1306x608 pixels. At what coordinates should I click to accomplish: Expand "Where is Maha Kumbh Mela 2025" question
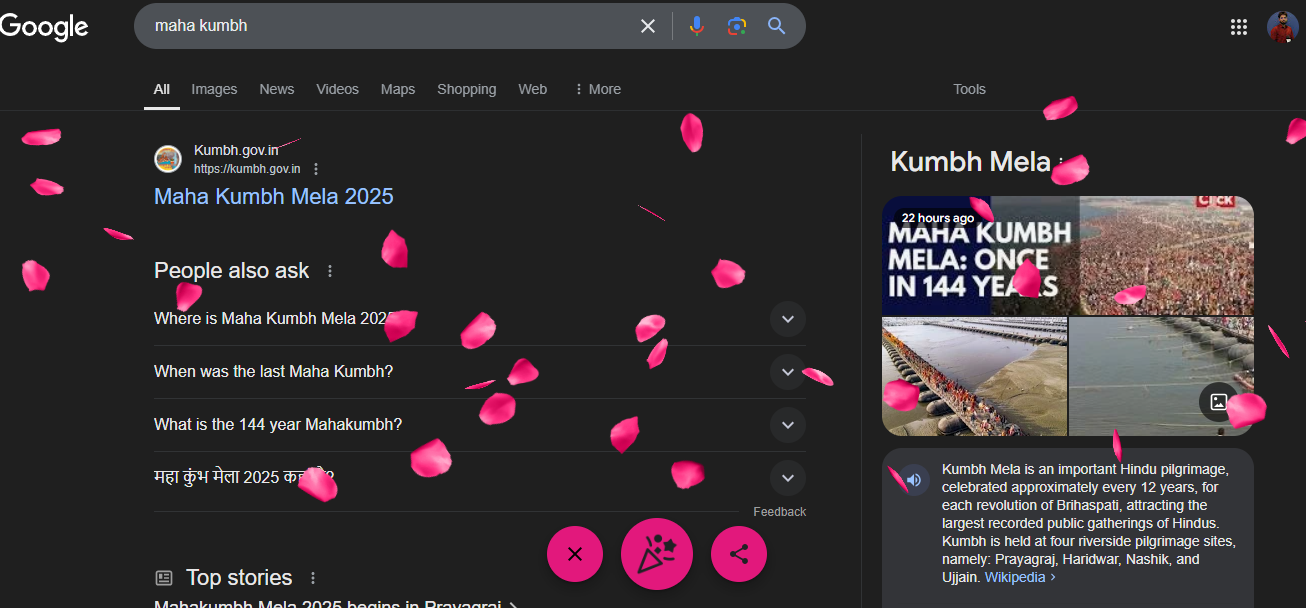[788, 319]
